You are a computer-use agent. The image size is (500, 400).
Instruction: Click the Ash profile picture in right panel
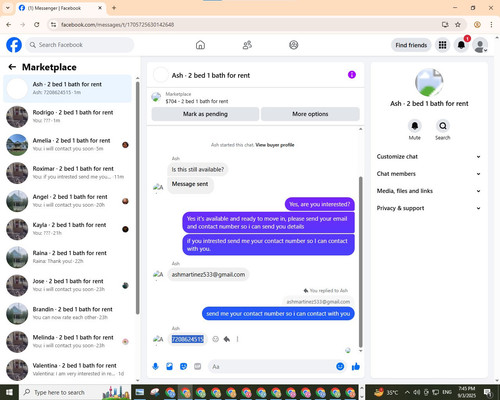[x=429, y=82]
